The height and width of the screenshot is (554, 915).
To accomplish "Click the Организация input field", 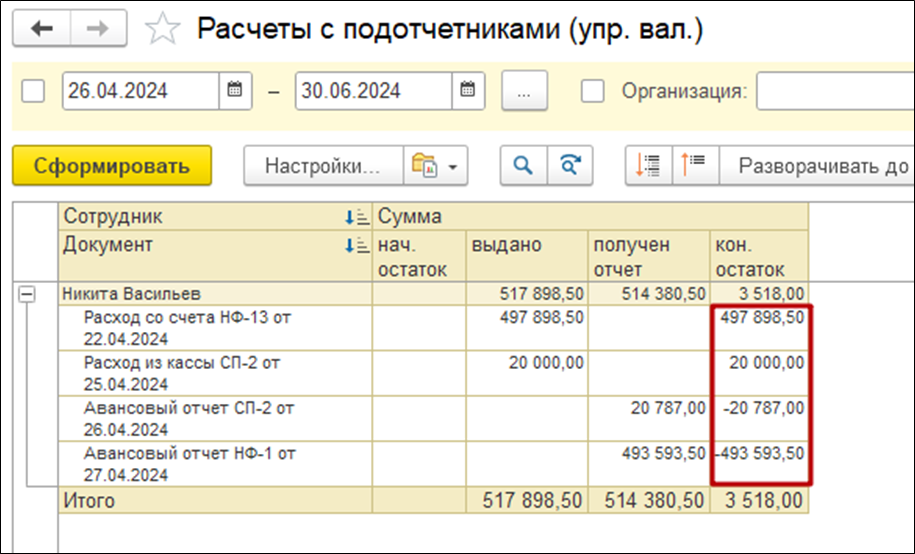I will (x=835, y=91).
